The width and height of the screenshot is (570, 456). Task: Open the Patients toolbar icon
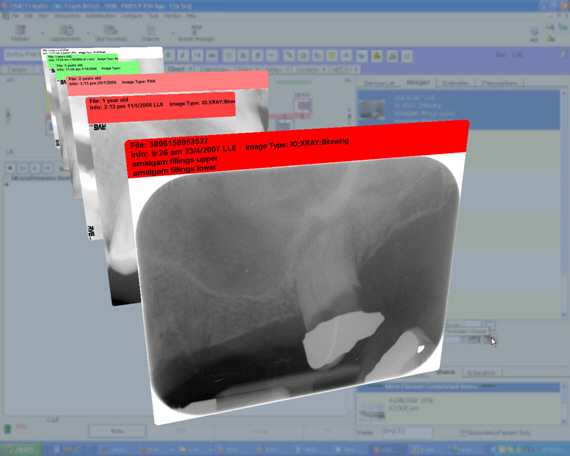click(x=20, y=33)
